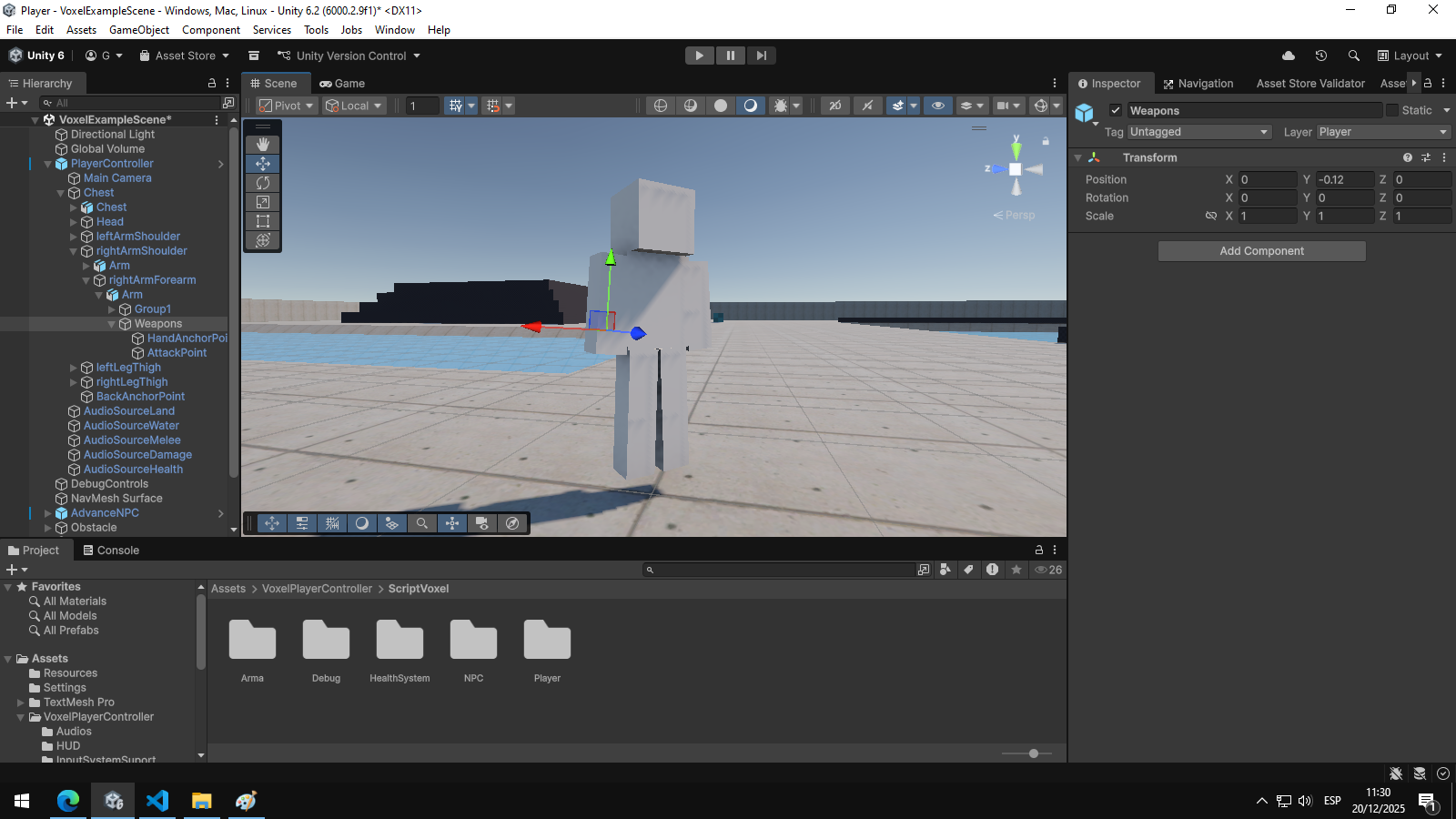Image resolution: width=1456 pixels, height=819 pixels.
Task: Open the Layer dropdown showing Player
Action: [x=1382, y=132]
